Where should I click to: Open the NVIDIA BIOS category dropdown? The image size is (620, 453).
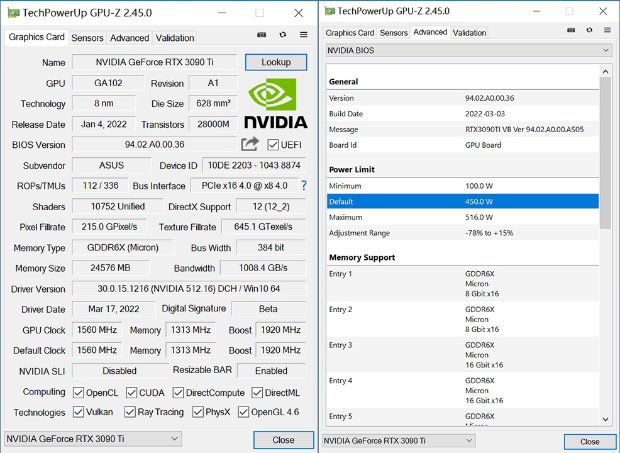click(x=469, y=50)
